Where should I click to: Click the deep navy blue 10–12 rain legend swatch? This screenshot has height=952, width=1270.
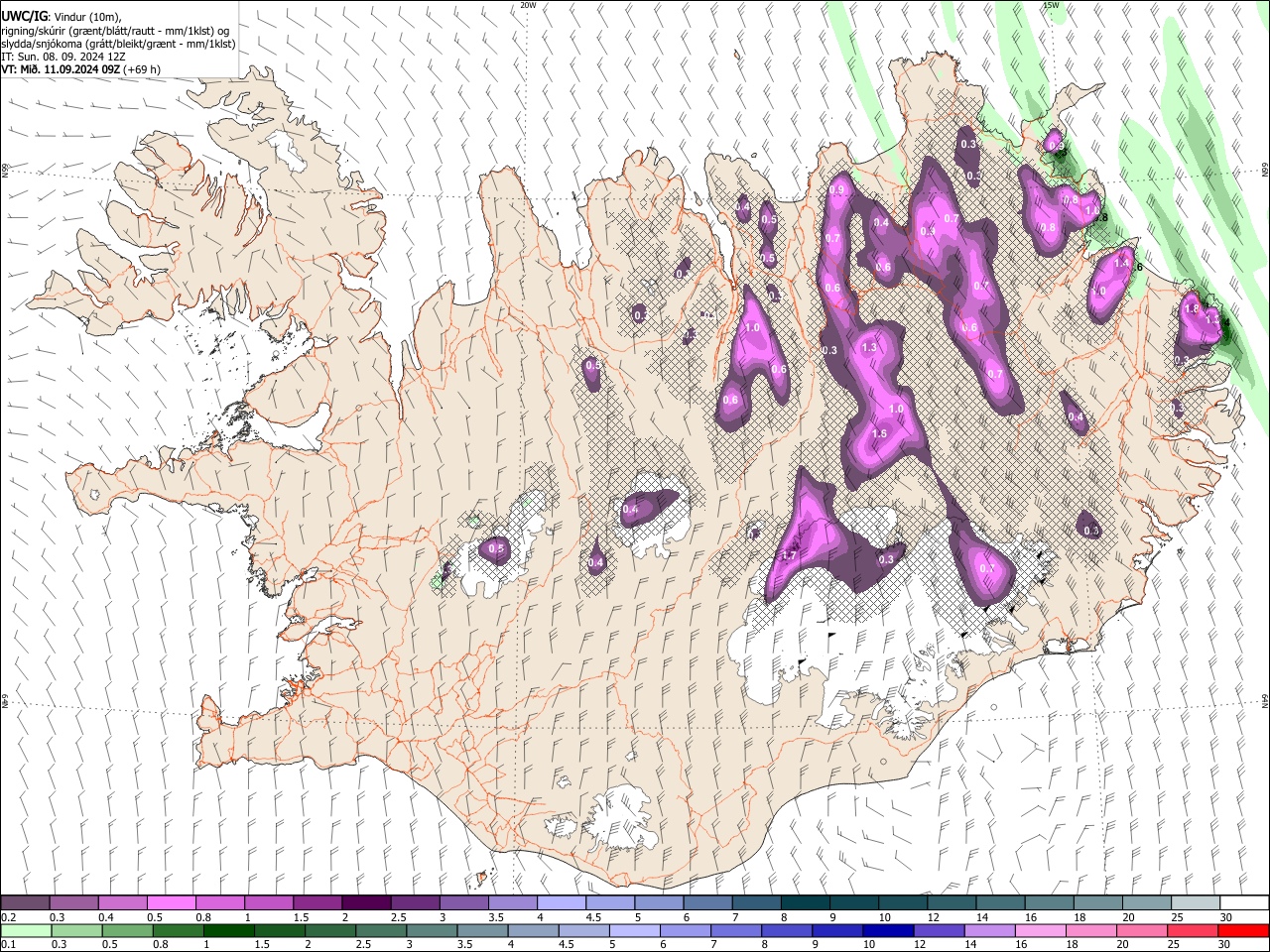888,930
